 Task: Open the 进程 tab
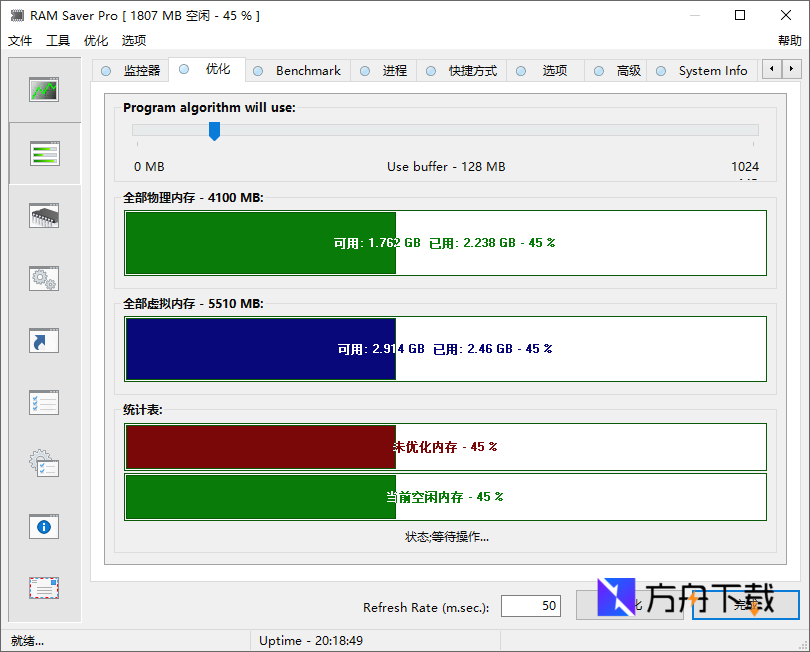click(x=392, y=70)
